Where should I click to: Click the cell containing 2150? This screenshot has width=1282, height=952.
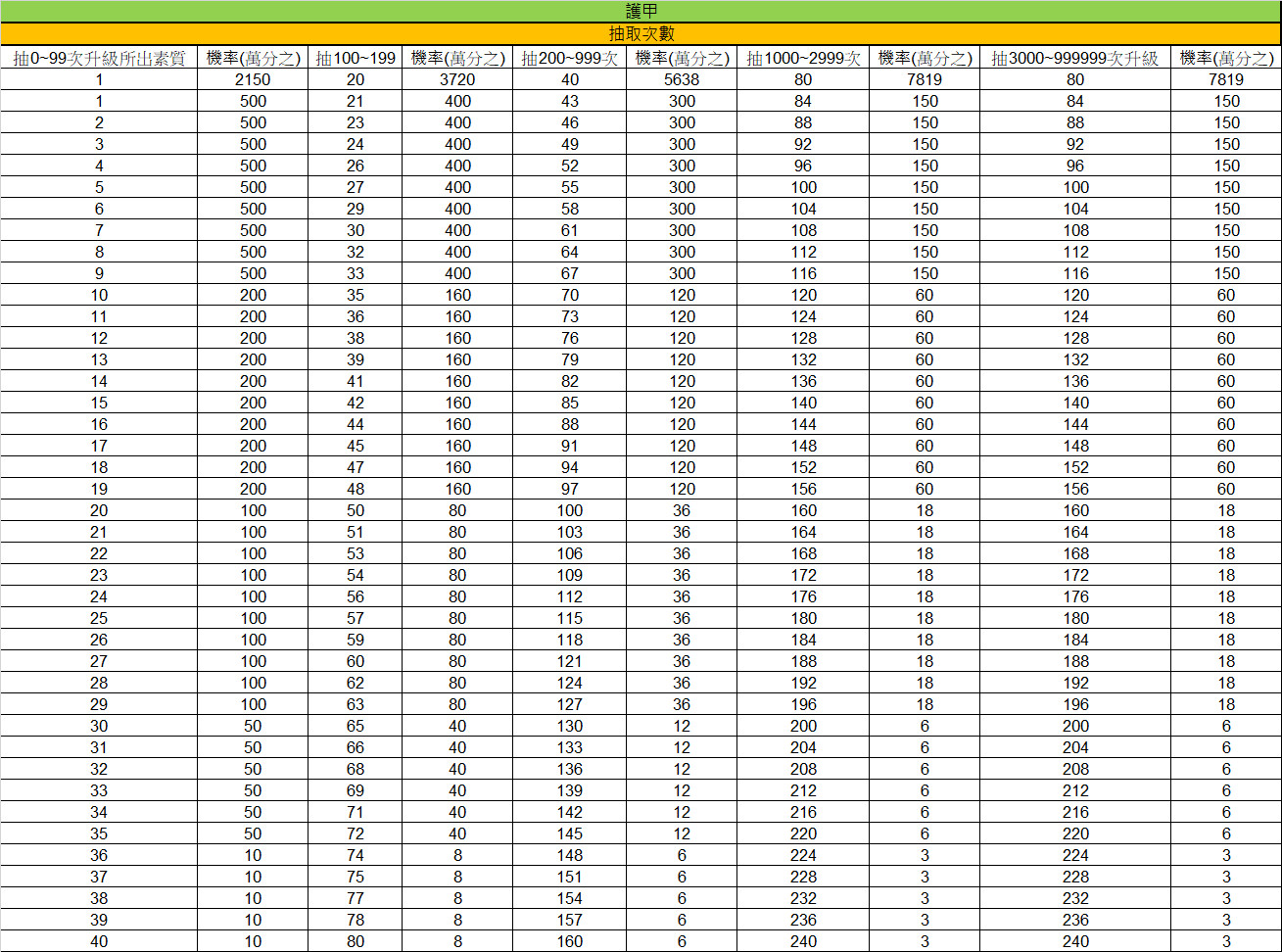(x=253, y=79)
